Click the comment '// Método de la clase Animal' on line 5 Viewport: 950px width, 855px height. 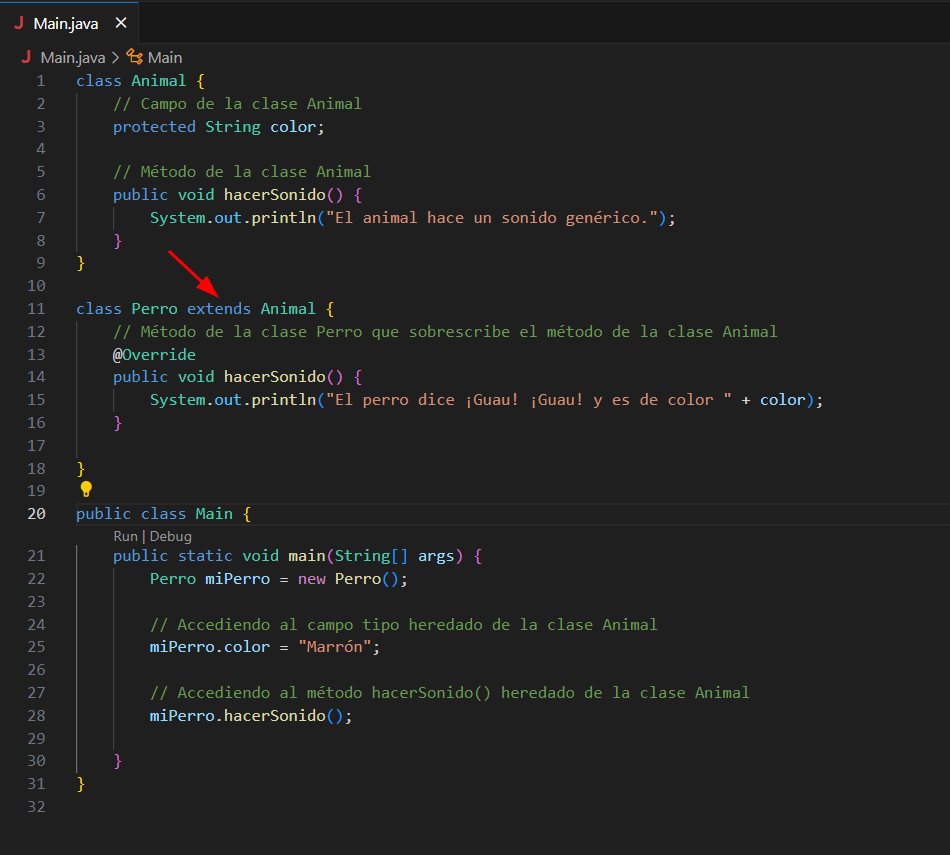[242, 172]
